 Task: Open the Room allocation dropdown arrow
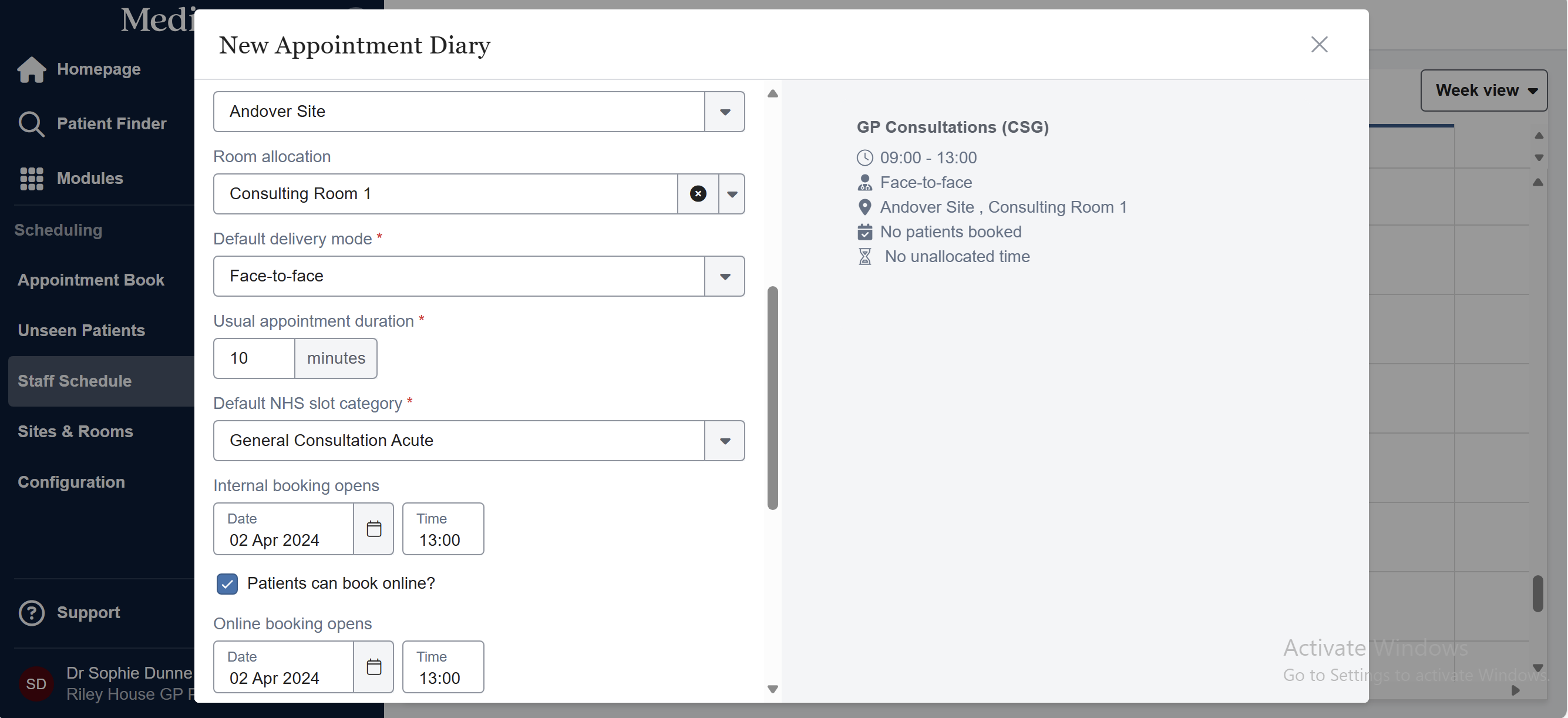[732, 194]
